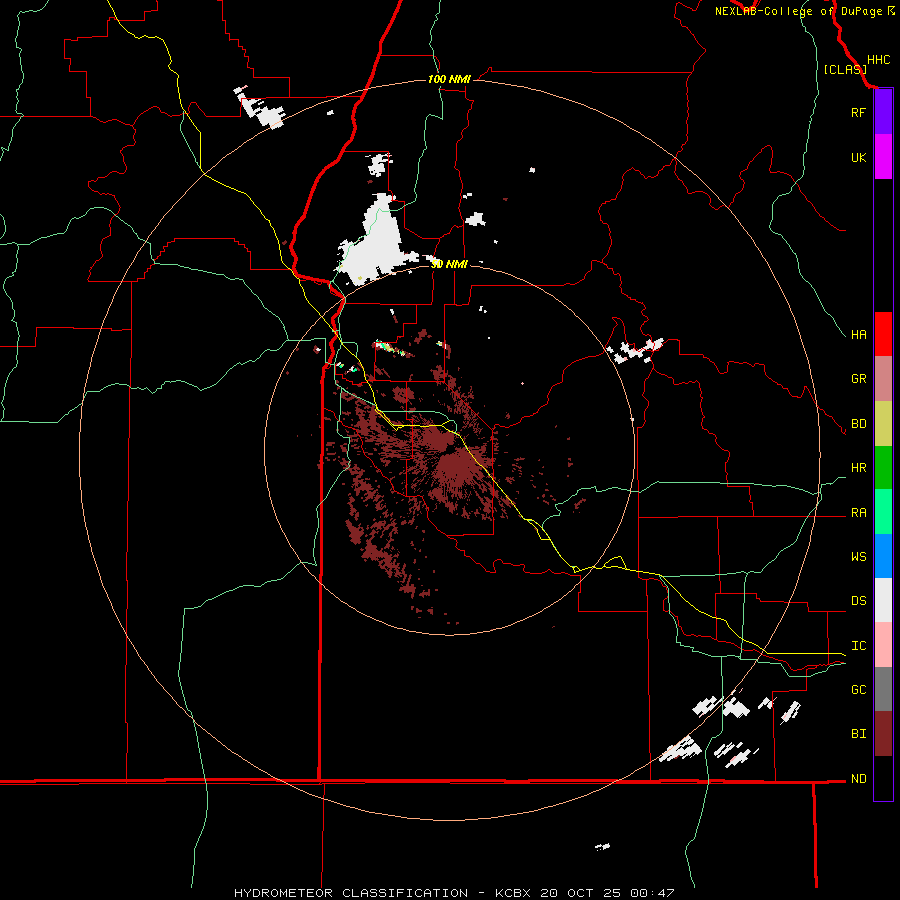Click the 'RA' legend label
This screenshot has height=900, width=900.
click(x=858, y=513)
